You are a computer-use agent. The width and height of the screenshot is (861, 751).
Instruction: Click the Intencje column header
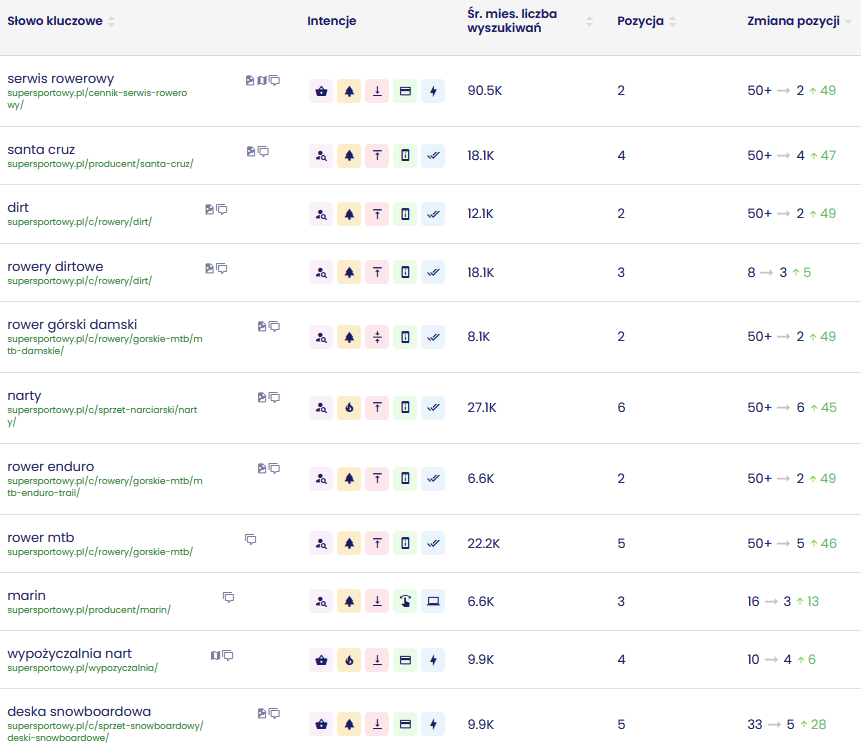(331, 22)
